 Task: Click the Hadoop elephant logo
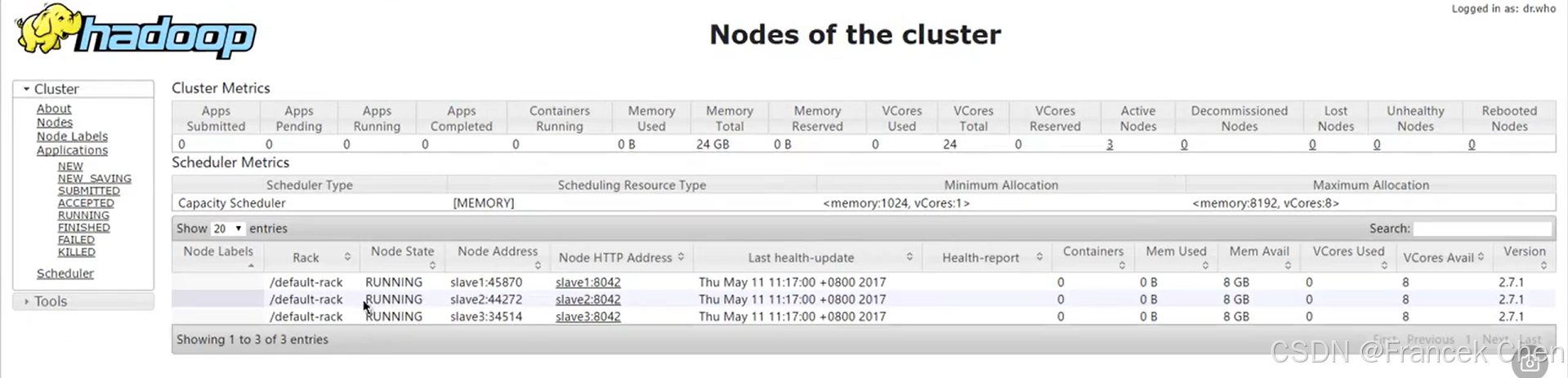pyautogui.click(x=136, y=31)
